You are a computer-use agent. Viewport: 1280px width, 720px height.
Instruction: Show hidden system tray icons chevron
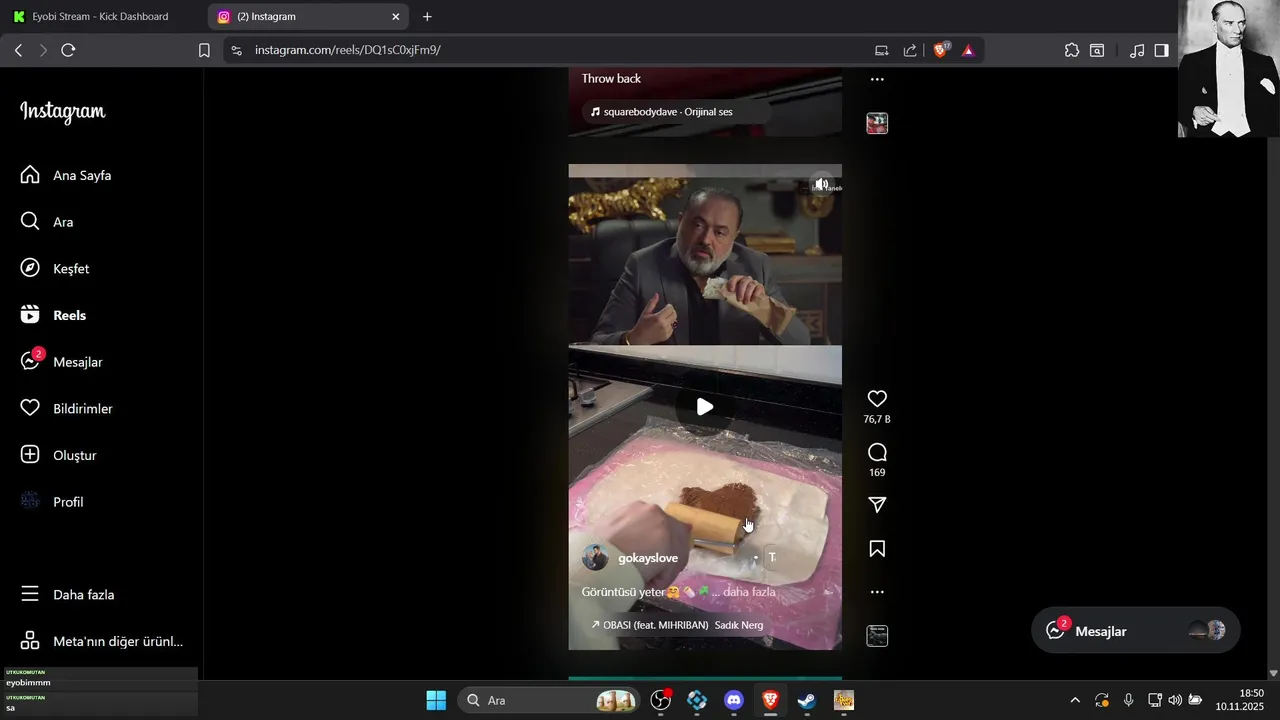[x=1075, y=700]
